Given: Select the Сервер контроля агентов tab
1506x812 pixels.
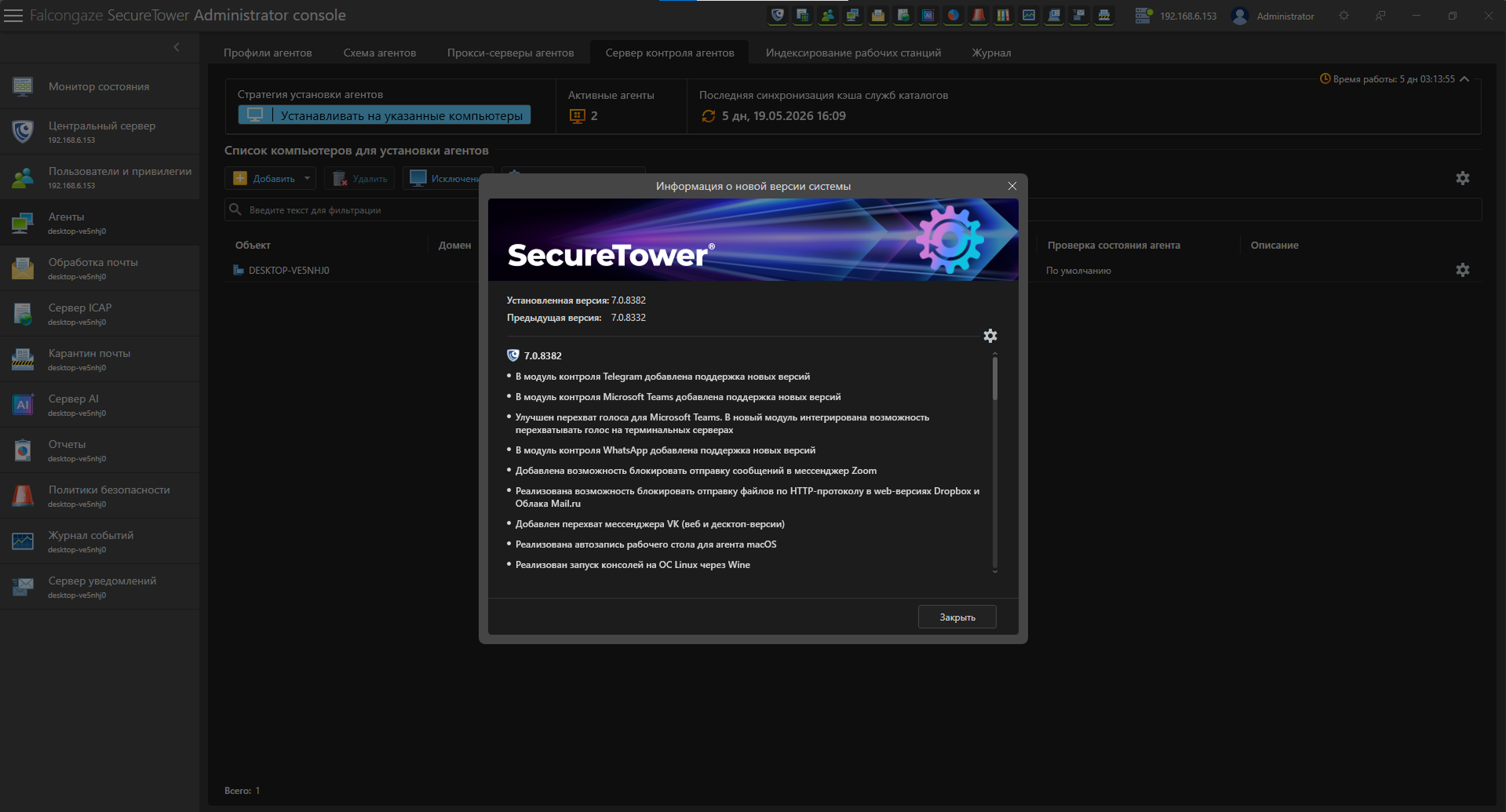Looking at the screenshot, I should (x=670, y=53).
